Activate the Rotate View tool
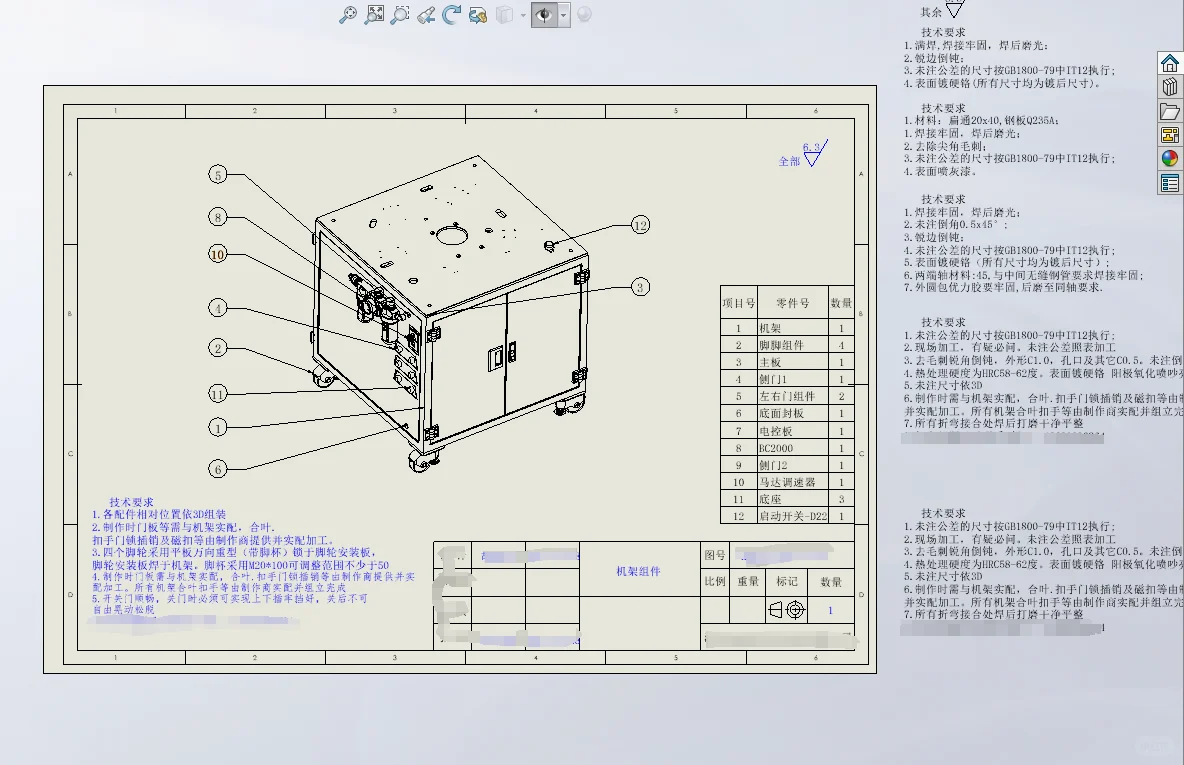This screenshot has height=765, width=1184. point(452,15)
